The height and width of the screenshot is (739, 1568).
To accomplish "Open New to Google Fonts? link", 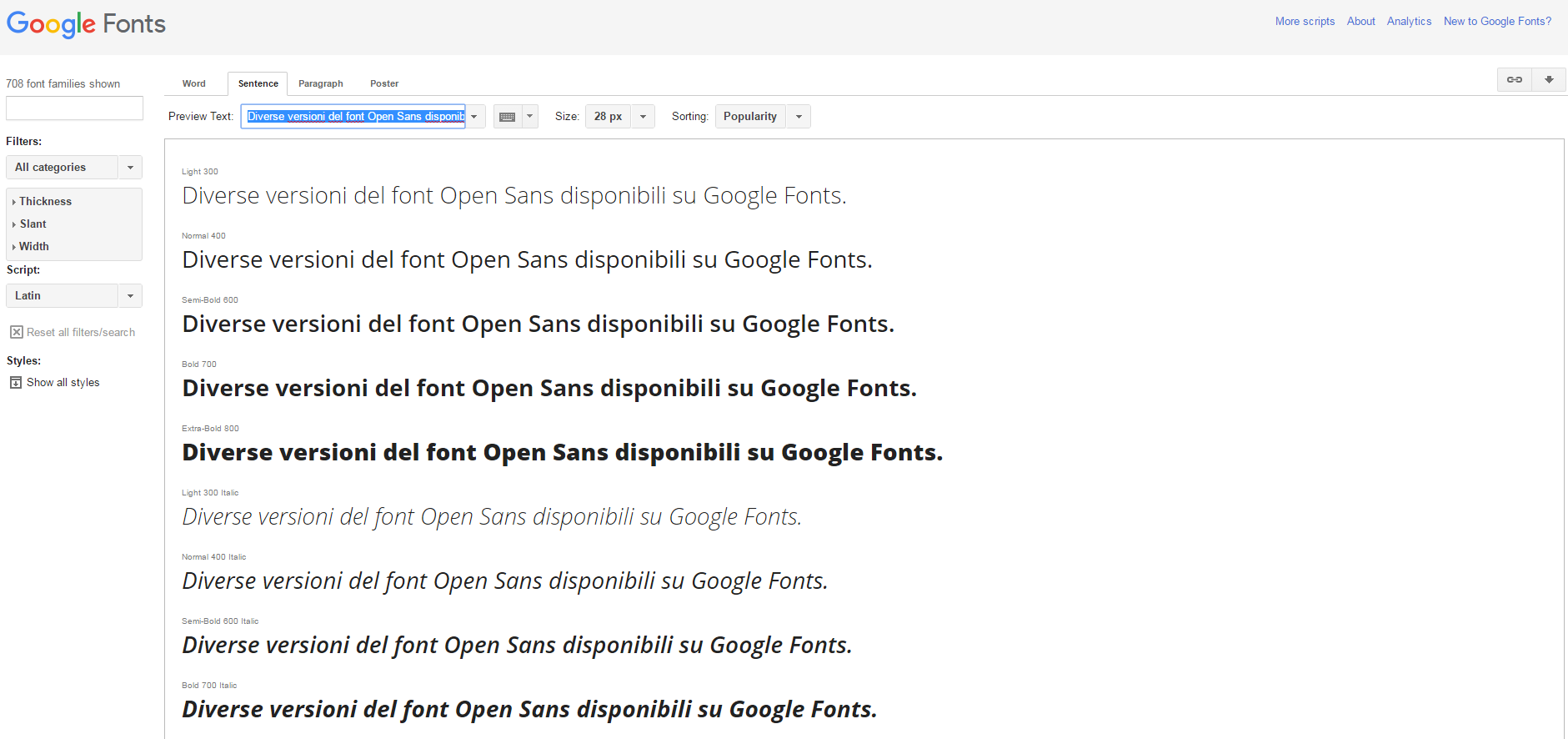I will pyautogui.click(x=1497, y=22).
